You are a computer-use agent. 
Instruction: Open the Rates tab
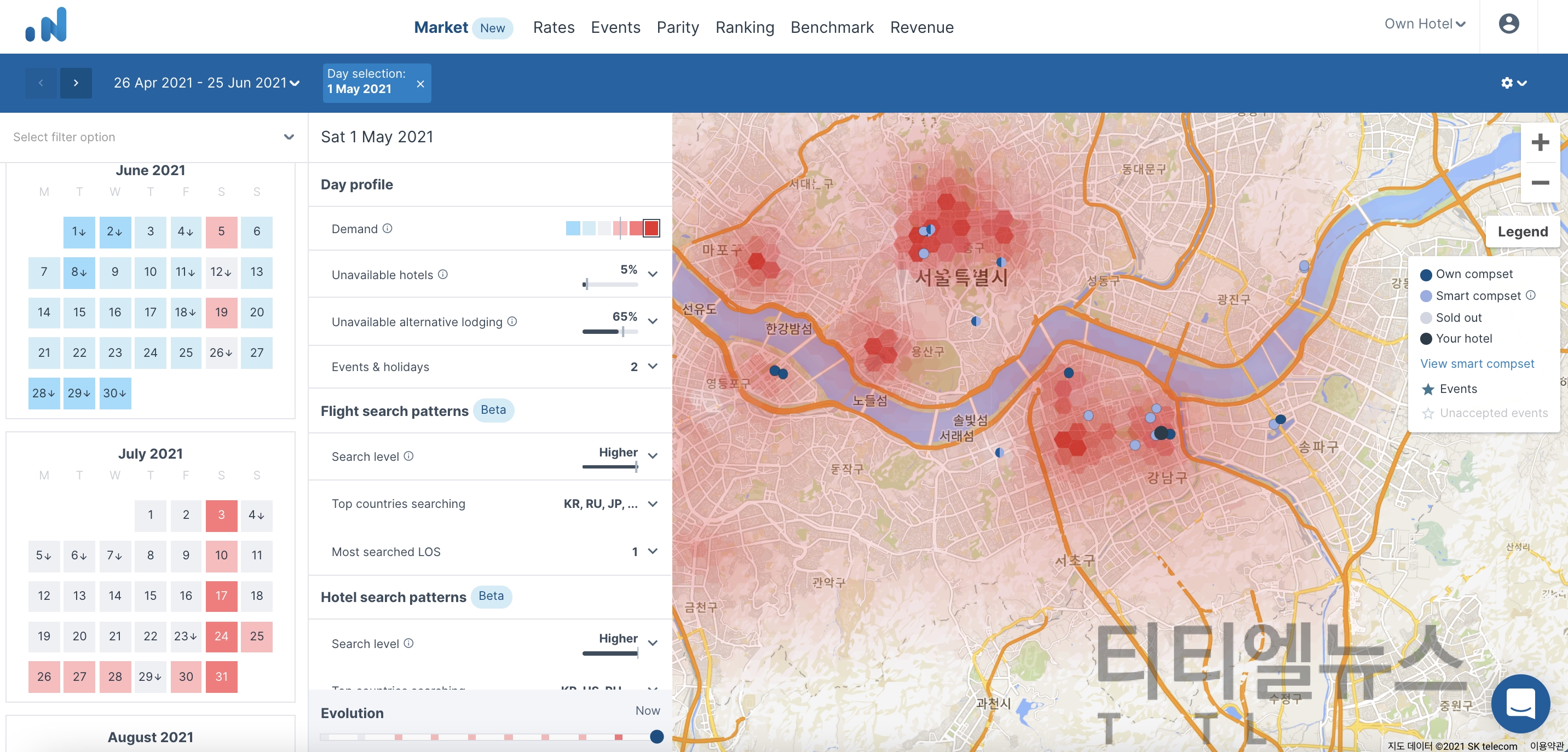click(x=554, y=27)
